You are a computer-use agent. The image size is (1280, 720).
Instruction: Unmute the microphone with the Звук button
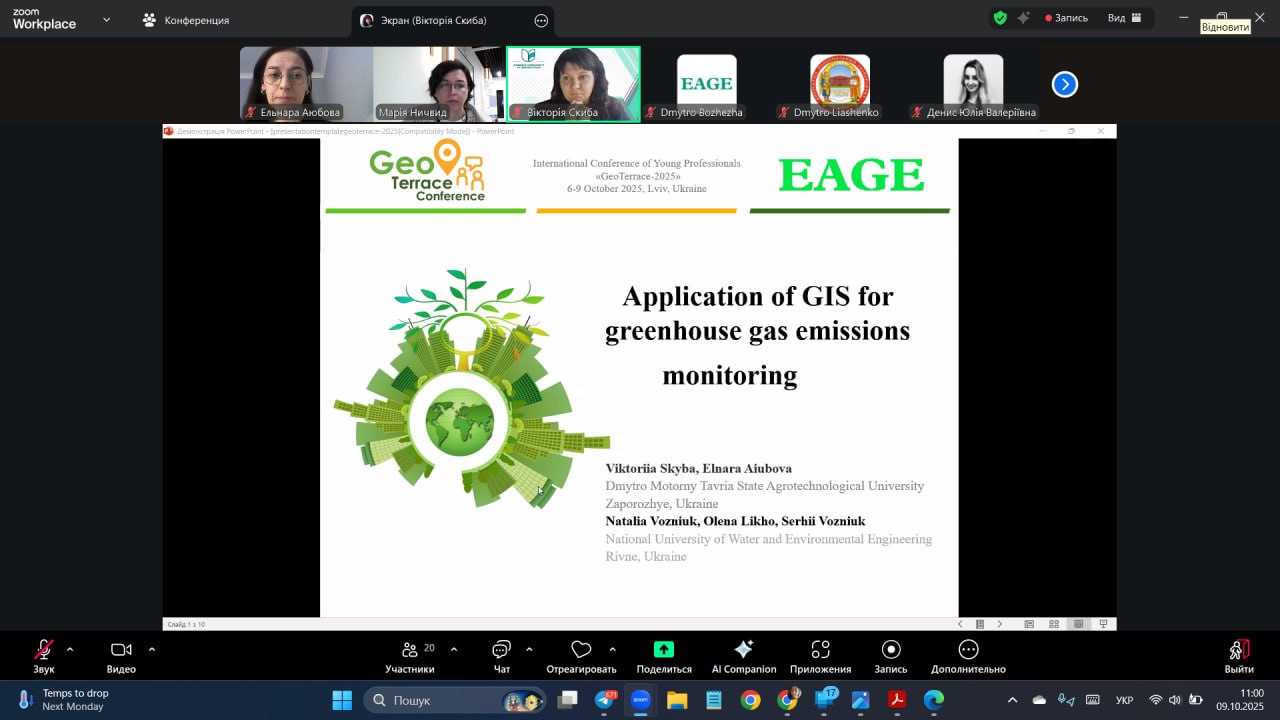43,656
